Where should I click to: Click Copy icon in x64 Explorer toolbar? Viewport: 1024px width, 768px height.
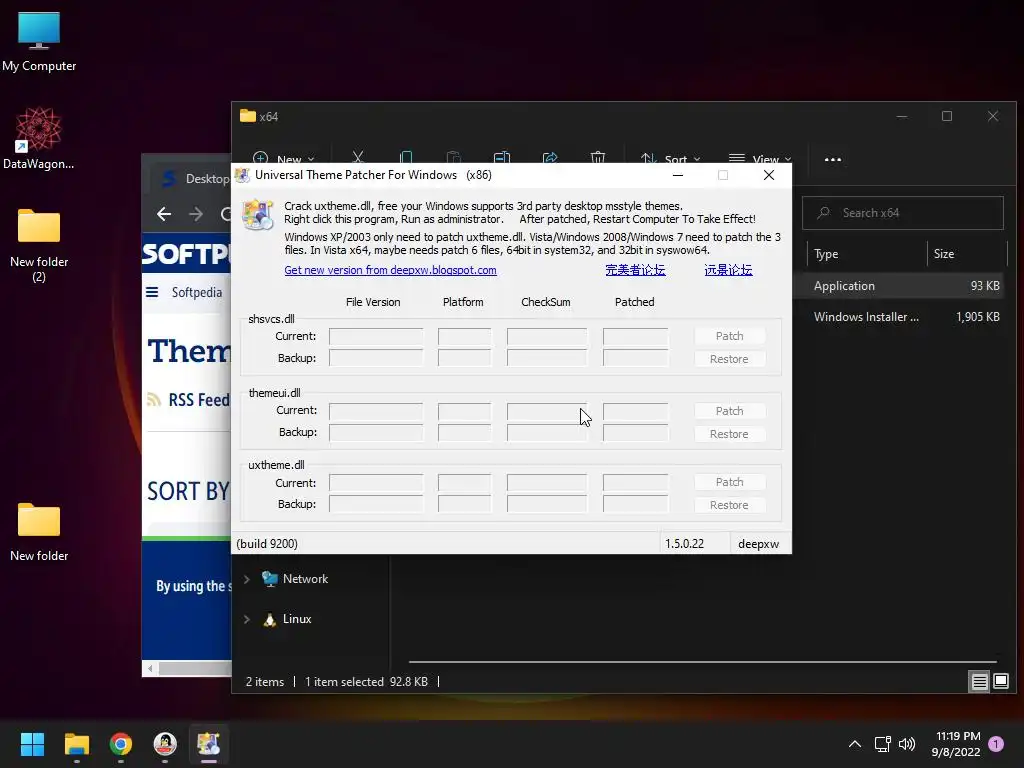point(406,157)
